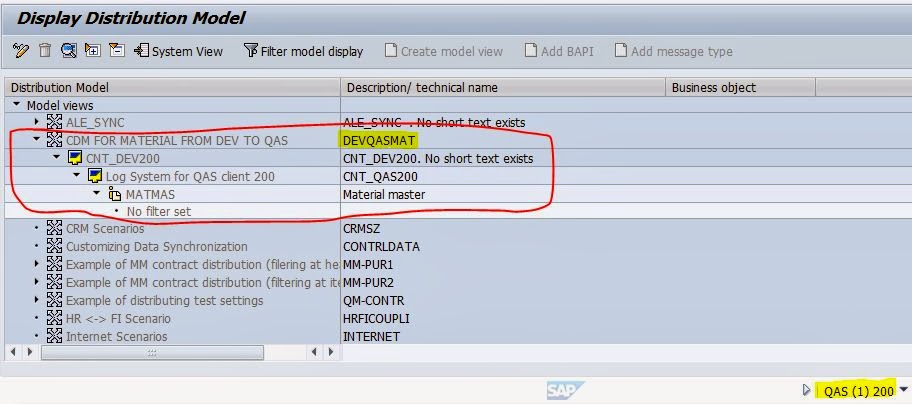This screenshot has height=404, width=912.
Task: Click the horizontal scrollbar thumb under the tree
Action: 152,352
